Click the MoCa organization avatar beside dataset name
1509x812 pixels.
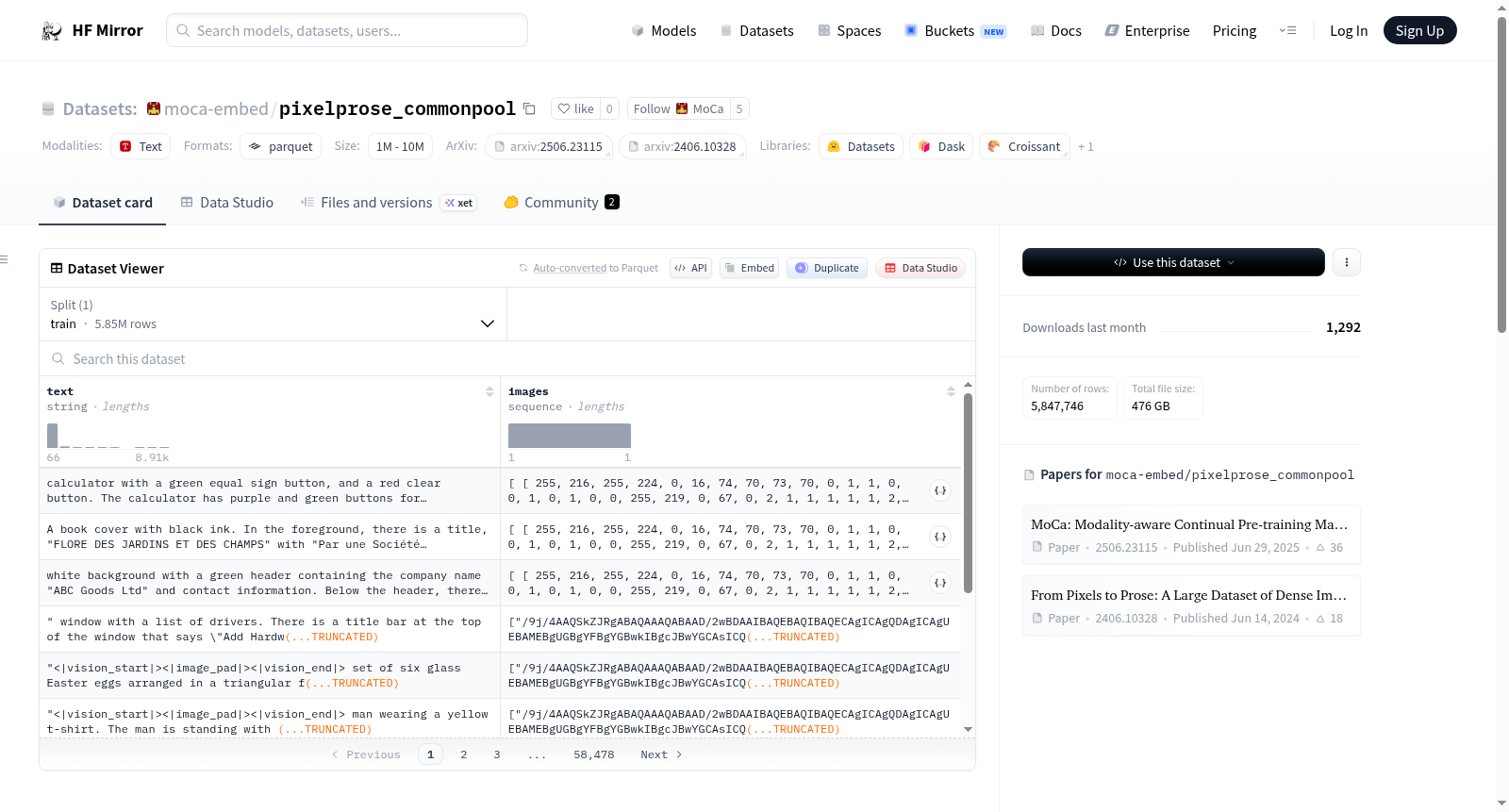154,109
